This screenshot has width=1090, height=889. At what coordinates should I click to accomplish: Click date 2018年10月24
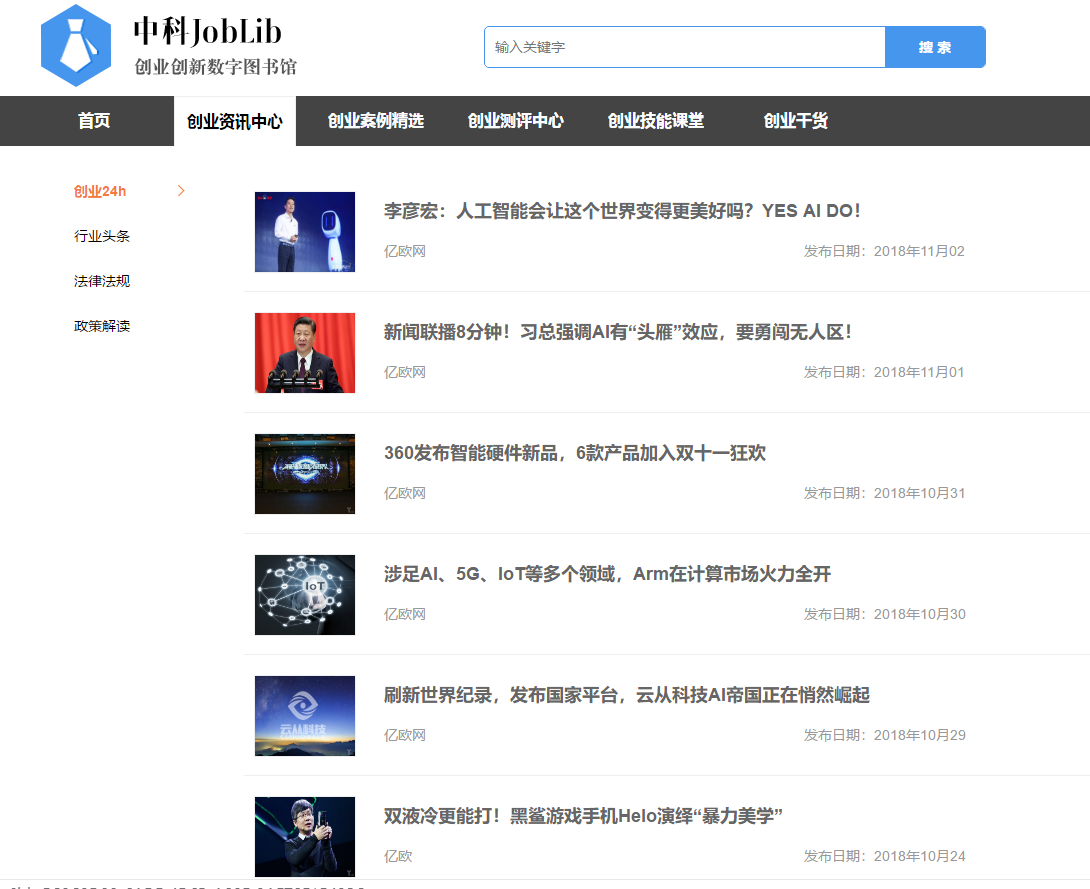(919, 856)
